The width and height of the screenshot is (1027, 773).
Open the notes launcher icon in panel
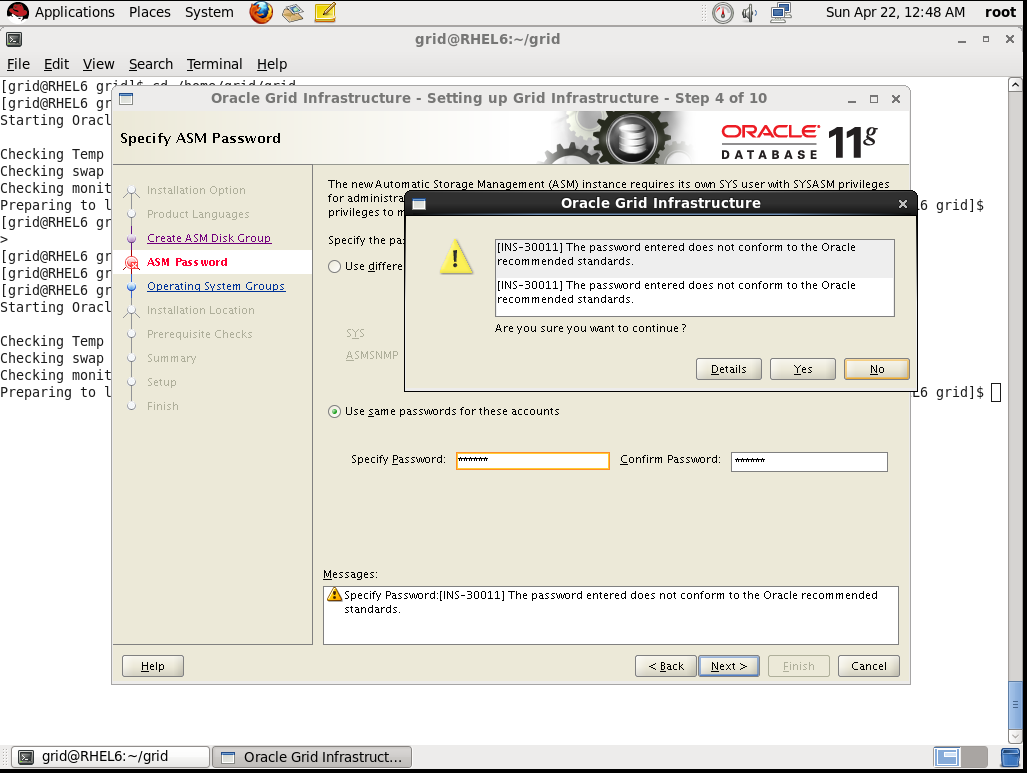[x=325, y=12]
